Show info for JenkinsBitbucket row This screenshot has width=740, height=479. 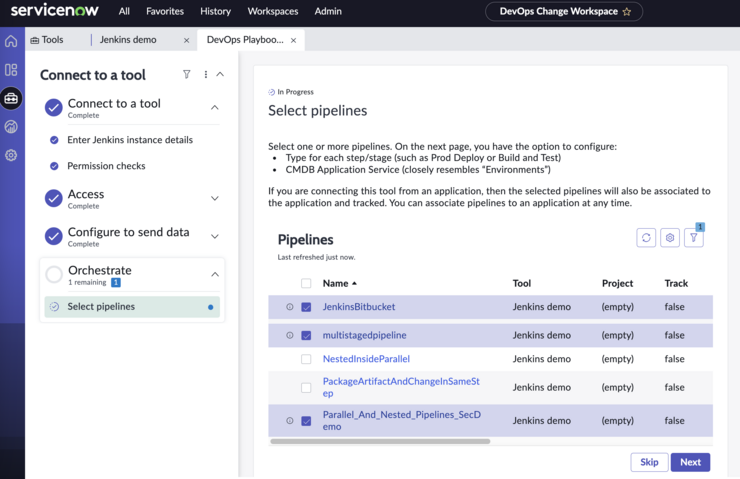point(290,307)
